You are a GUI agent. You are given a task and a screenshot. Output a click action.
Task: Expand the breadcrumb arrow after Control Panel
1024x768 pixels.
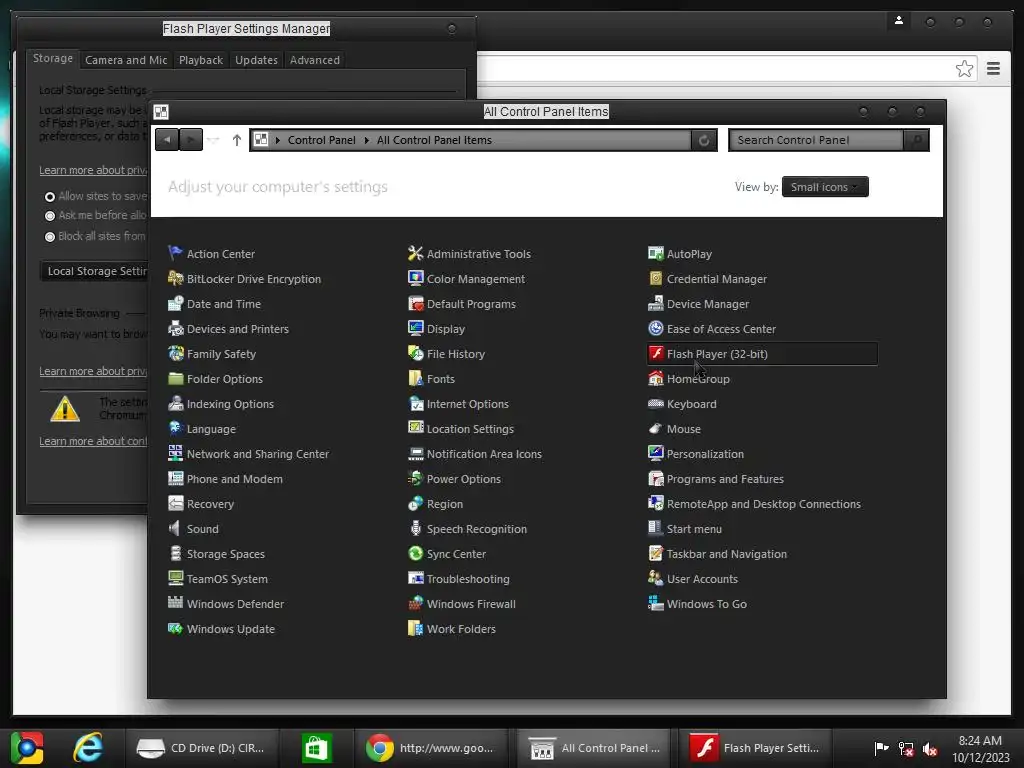(x=366, y=140)
